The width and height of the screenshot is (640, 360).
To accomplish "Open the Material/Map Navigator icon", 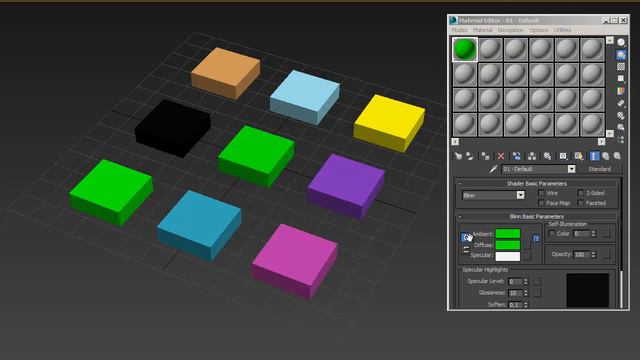I will coord(621,140).
